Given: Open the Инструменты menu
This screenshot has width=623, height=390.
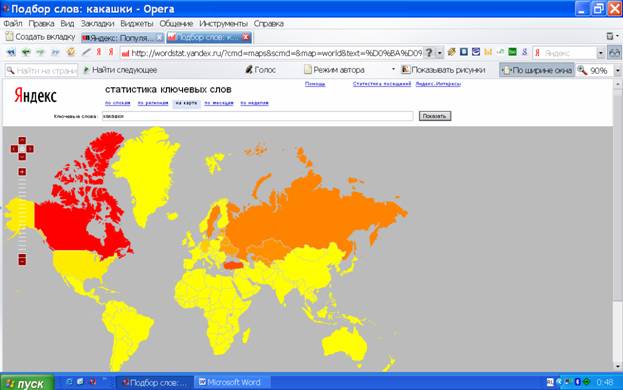Looking at the screenshot, I should click(x=223, y=23).
